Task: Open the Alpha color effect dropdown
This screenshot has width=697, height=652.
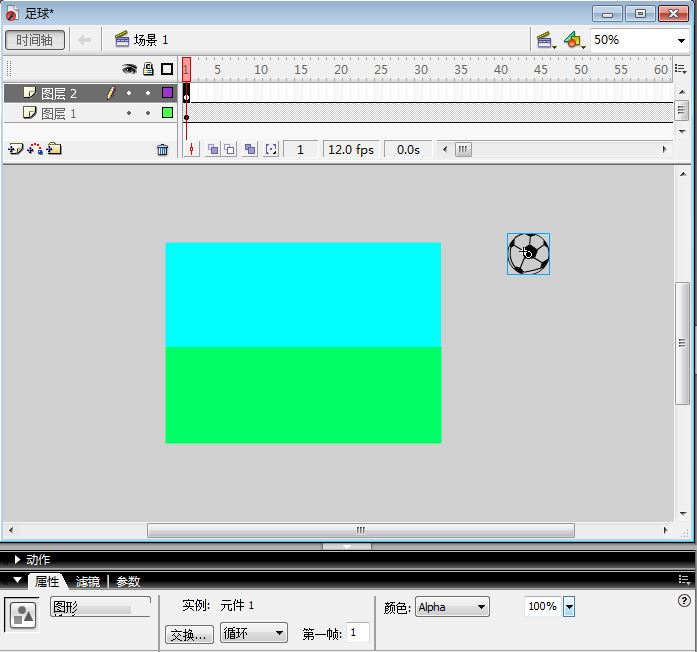Action: tap(452, 607)
